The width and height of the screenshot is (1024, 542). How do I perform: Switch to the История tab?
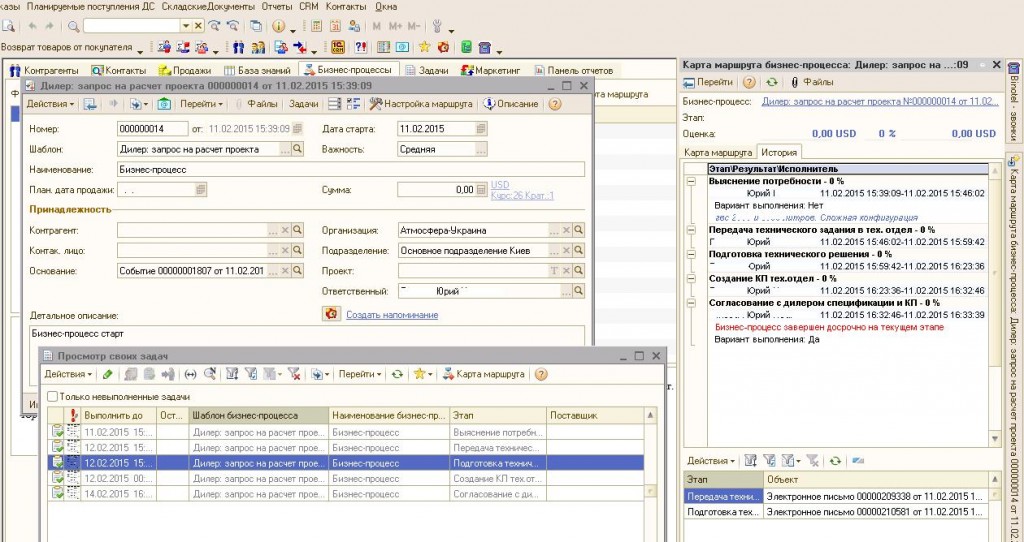pyautogui.click(x=779, y=152)
